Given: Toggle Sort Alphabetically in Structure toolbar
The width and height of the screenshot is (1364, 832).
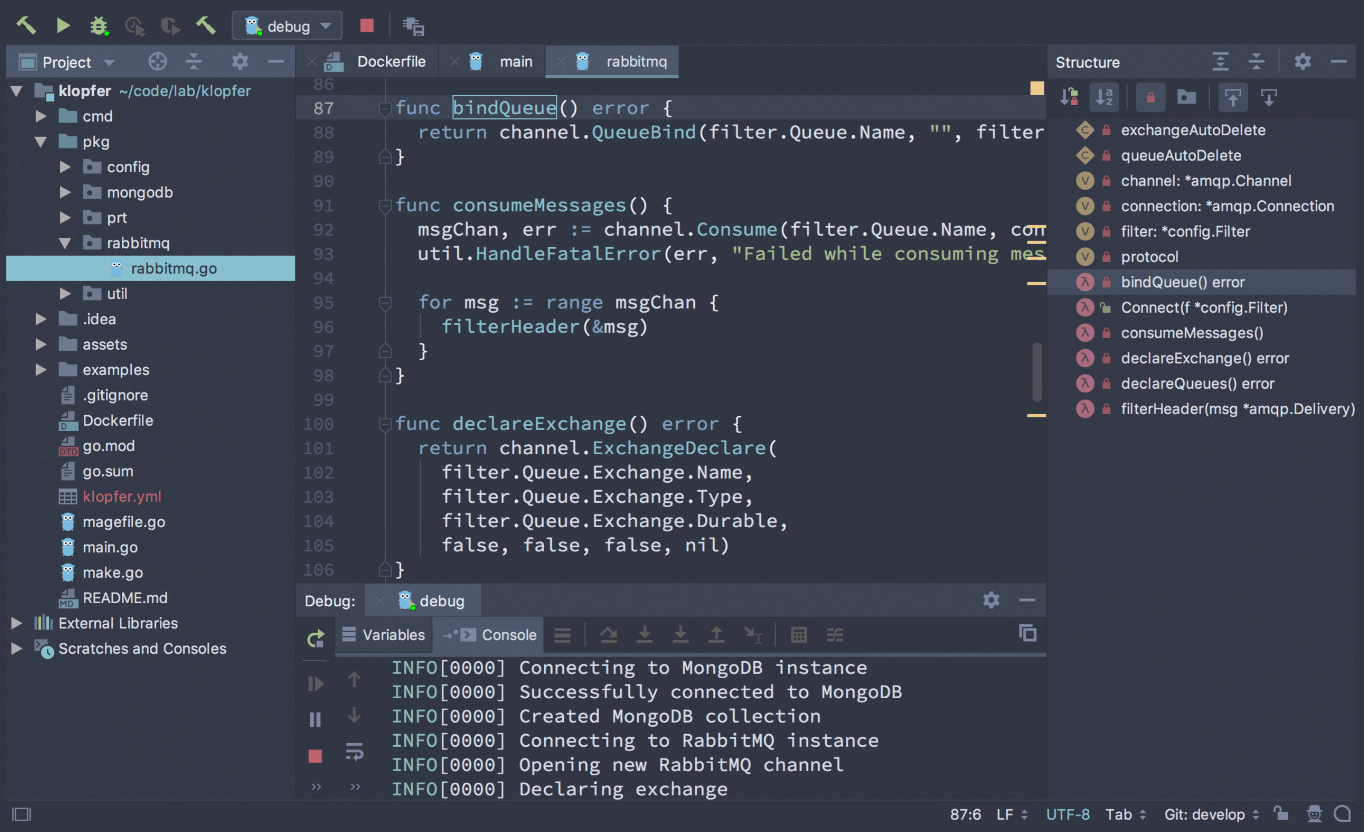Looking at the screenshot, I should tap(1104, 97).
